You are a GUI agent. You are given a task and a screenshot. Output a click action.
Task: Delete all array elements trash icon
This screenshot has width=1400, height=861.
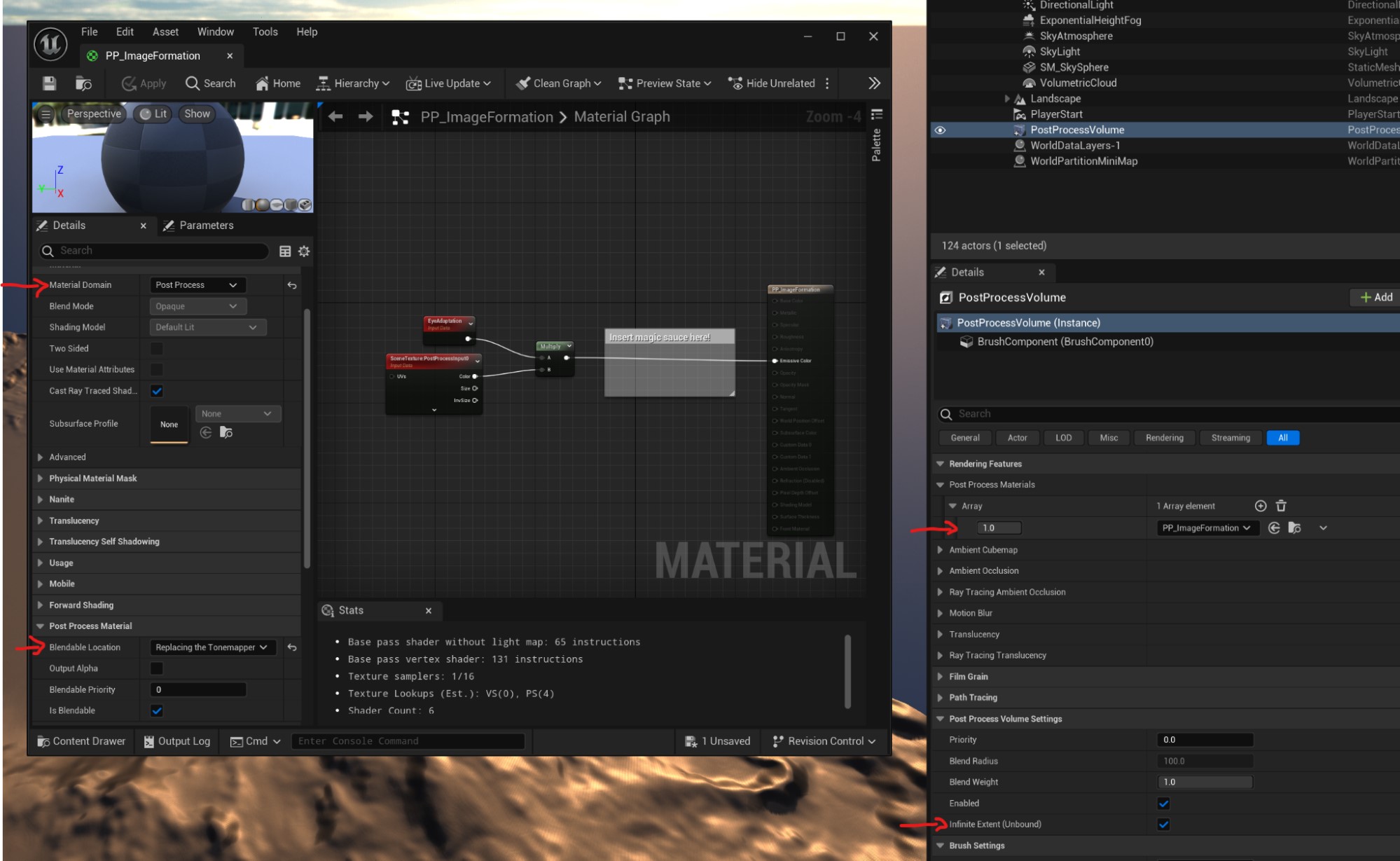[1281, 506]
